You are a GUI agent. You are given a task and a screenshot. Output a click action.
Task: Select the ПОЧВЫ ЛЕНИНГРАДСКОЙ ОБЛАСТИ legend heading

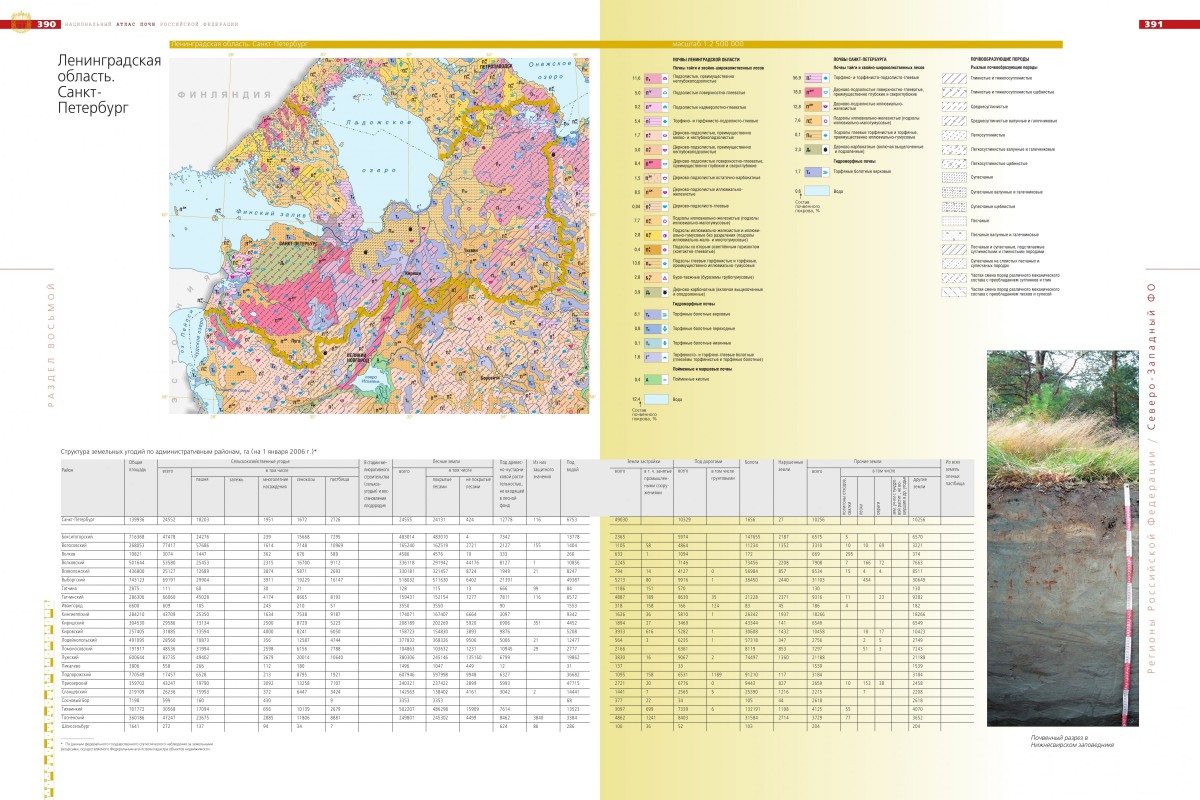(705, 60)
